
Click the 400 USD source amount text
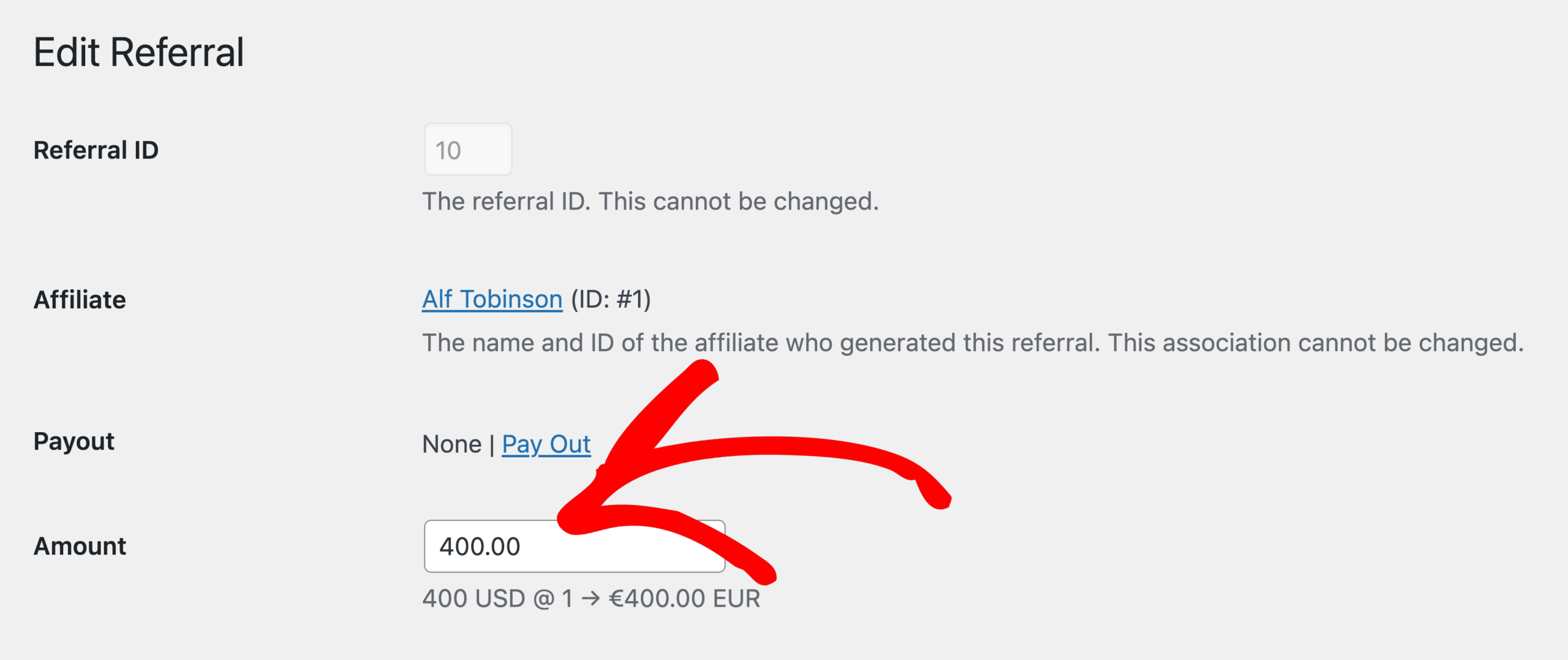(x=473, y=599)
